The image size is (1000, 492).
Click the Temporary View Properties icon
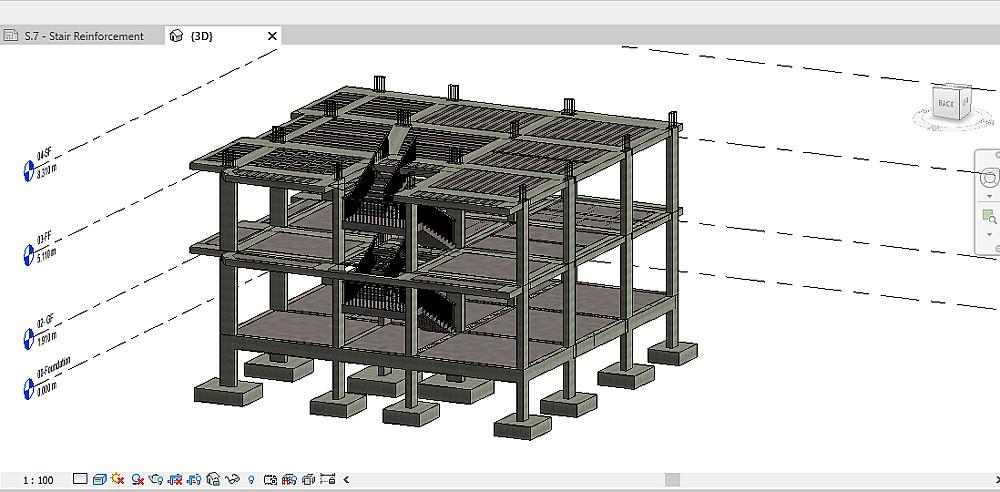click(x=270, y=480)
